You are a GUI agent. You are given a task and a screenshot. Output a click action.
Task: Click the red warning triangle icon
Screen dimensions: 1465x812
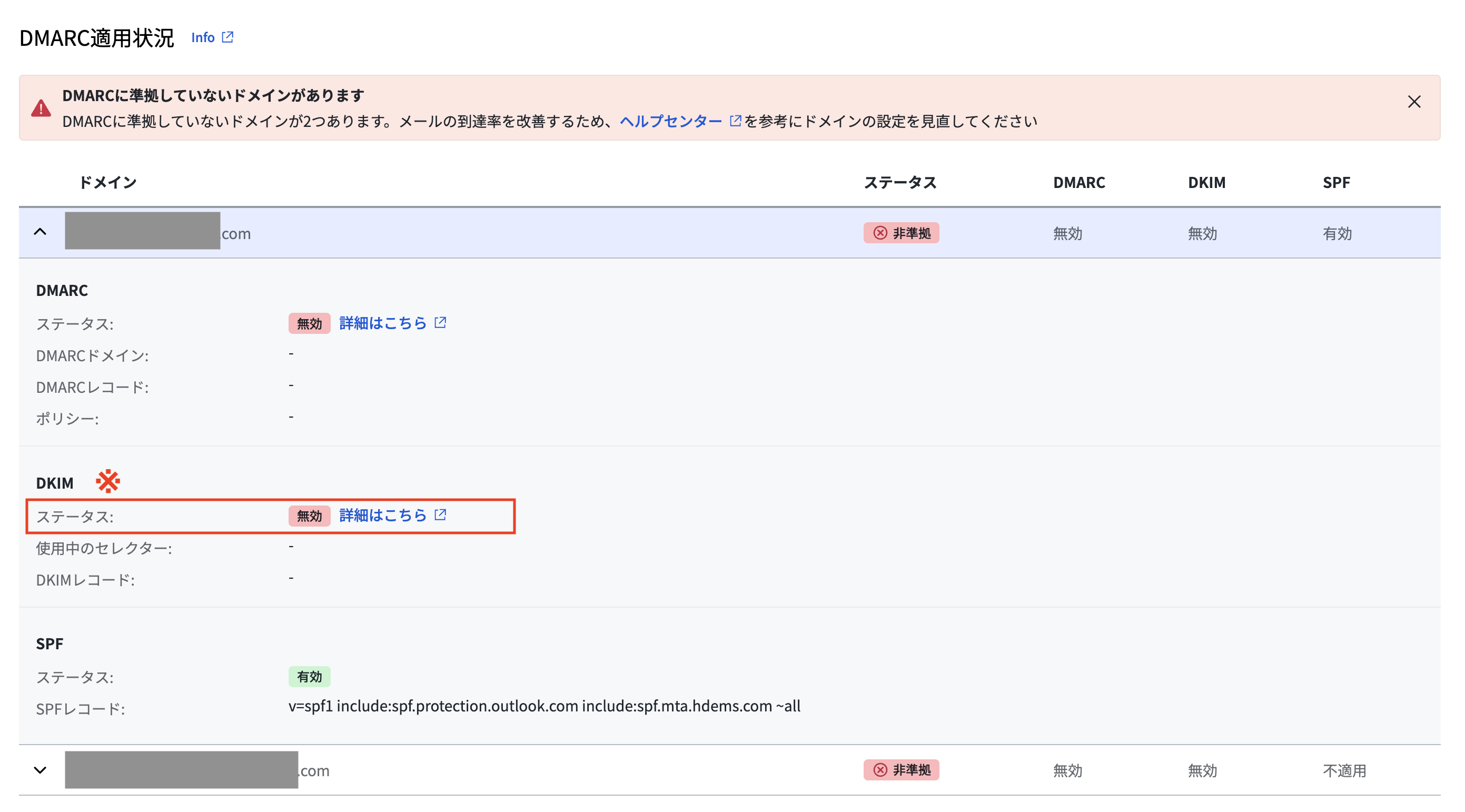point(41,107)
